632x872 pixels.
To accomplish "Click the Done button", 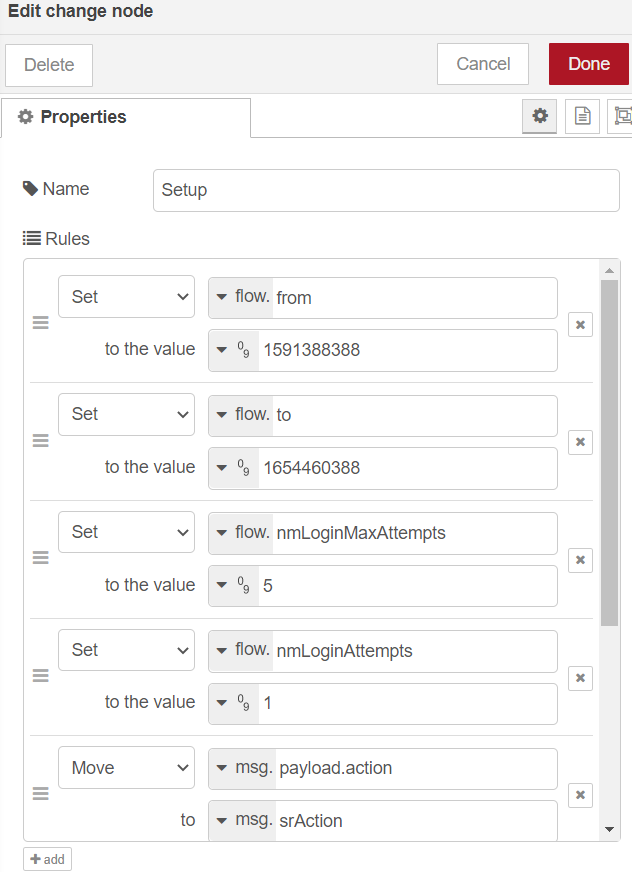I will click(589, 64).
